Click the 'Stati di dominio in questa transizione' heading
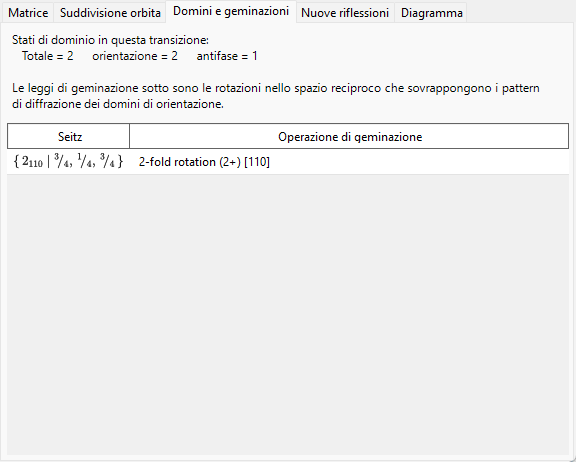Viewport: 576px width, 462px height. tap(110, 40)
